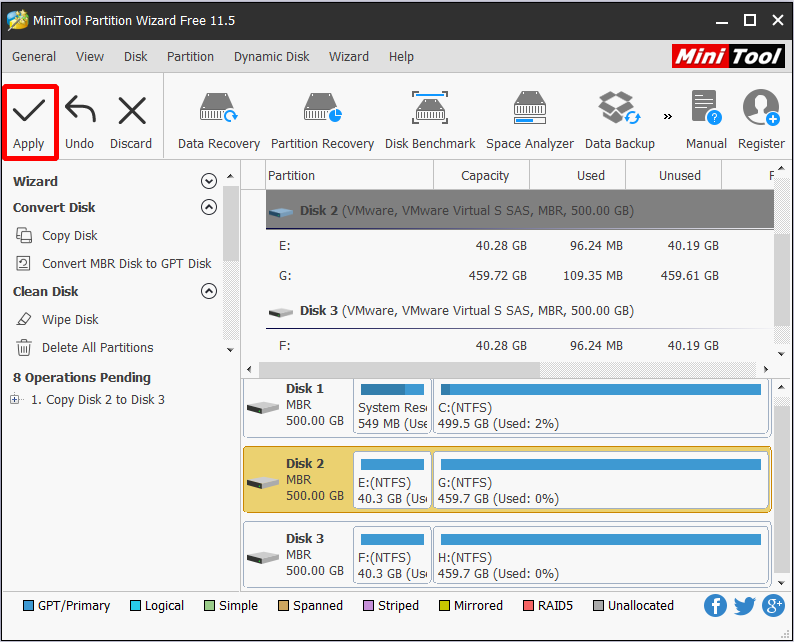Open the Help menu
The width and height of the screenshot is (794, 642).
click(x=401, y=57)
